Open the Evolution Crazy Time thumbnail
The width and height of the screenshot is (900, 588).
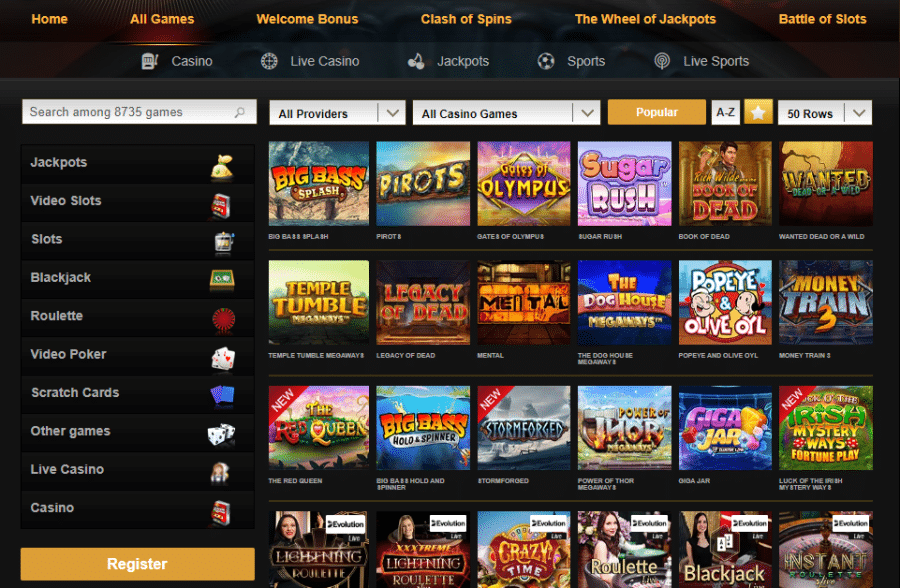point(523,550)
